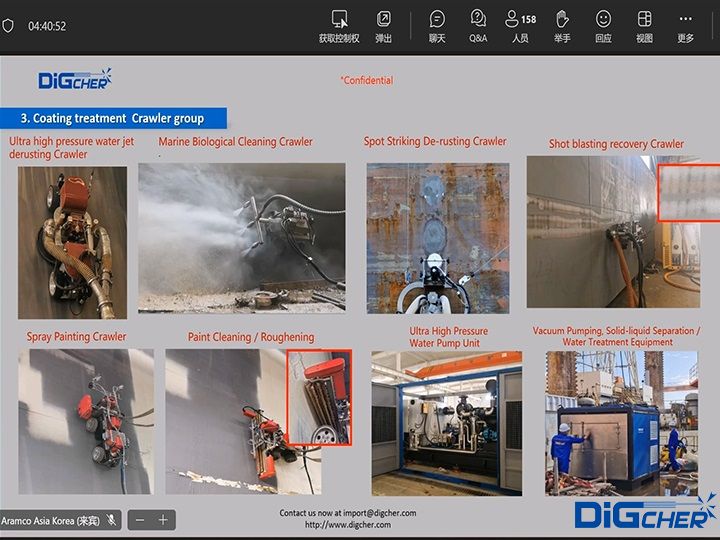Click the Spray Painting Crawler image
The width and height of the screenshot is (720, 540).
coord(86,420)
